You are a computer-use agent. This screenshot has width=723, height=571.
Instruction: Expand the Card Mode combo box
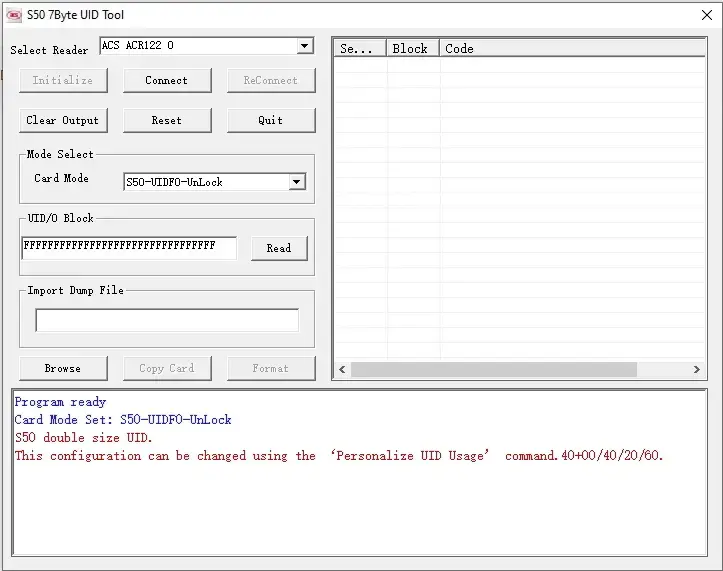pyautogui.click(x=296, y=182)
